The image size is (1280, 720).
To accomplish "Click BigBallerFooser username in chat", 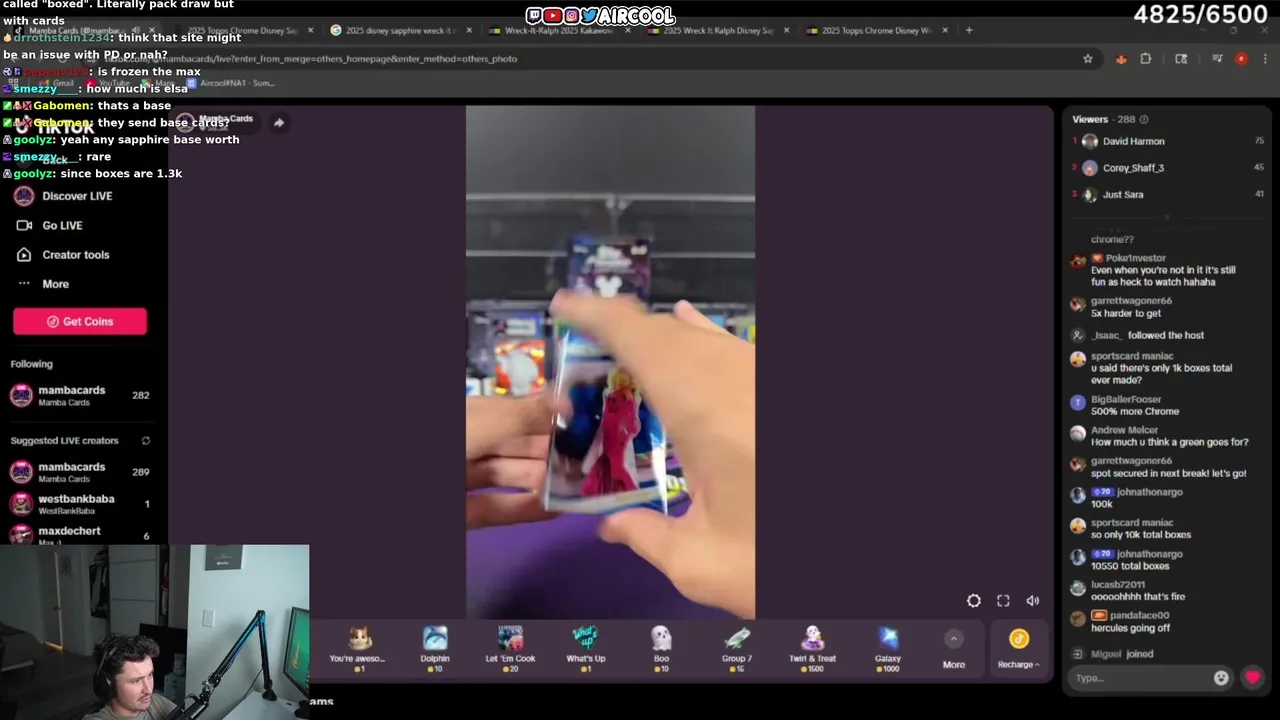I will point(1126,400).
